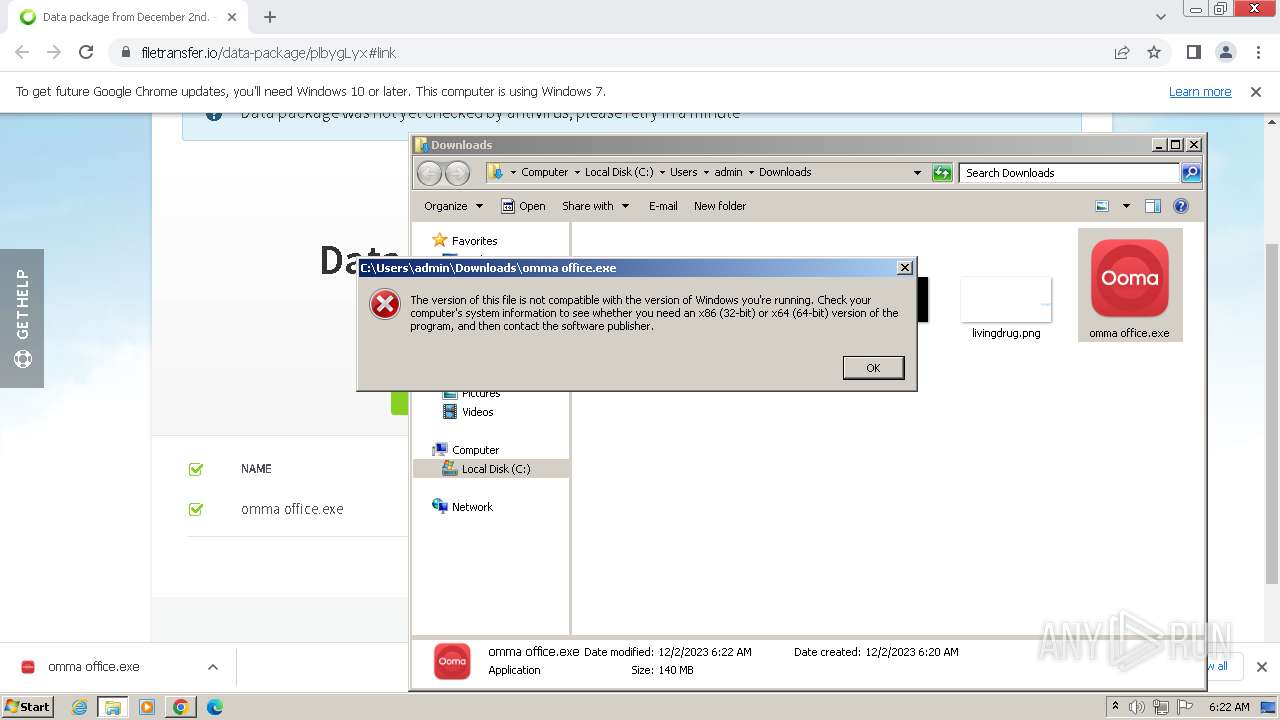This screenshot has width=1280, height=720.
Task: Click the Explorer back arrow button
Action: (x=429, y=173)
